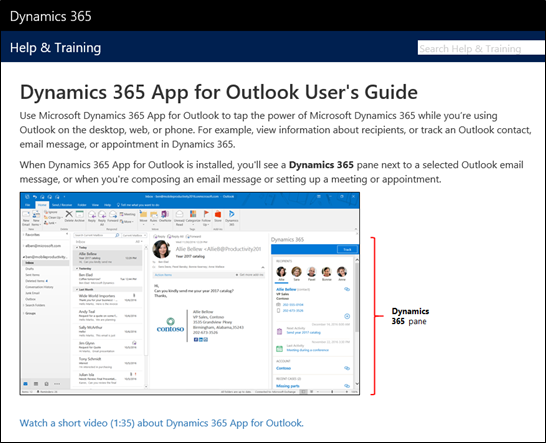Click the Track button in the Dynamics 365 pane
546x443 pixels.
point(347,249)
